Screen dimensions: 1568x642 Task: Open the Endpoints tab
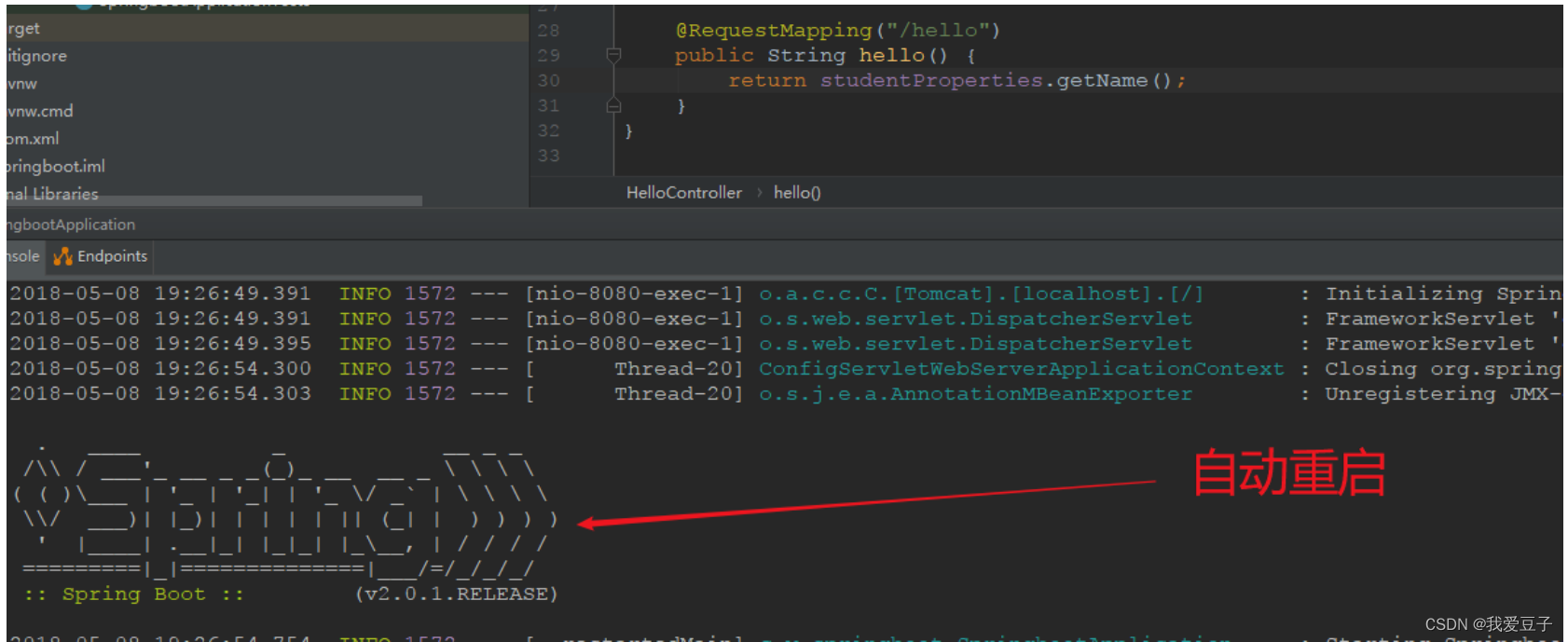(101, 256)
